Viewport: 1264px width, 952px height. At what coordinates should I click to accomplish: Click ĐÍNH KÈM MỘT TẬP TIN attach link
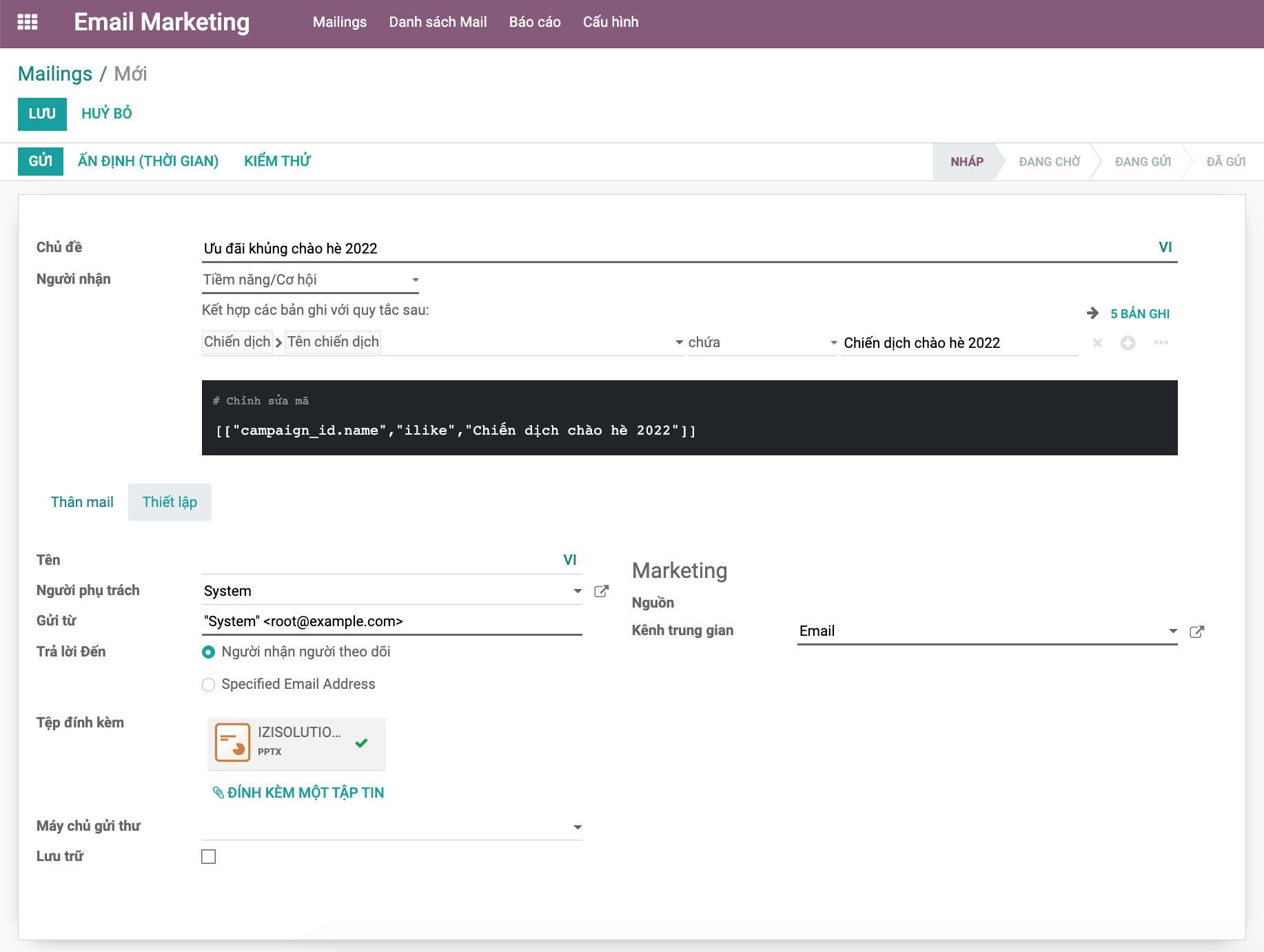305,793
